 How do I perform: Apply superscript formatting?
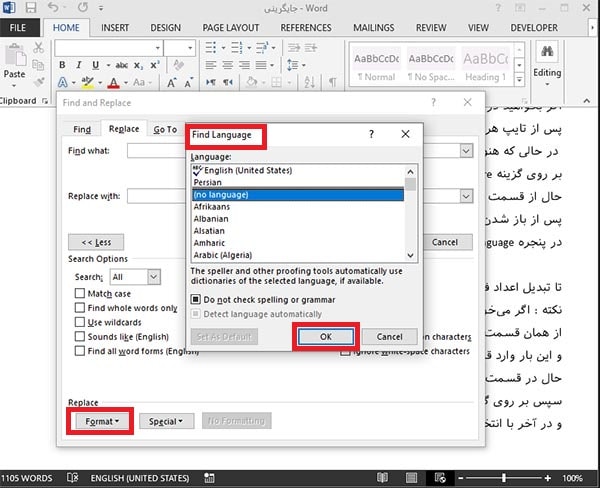(155, 65)
